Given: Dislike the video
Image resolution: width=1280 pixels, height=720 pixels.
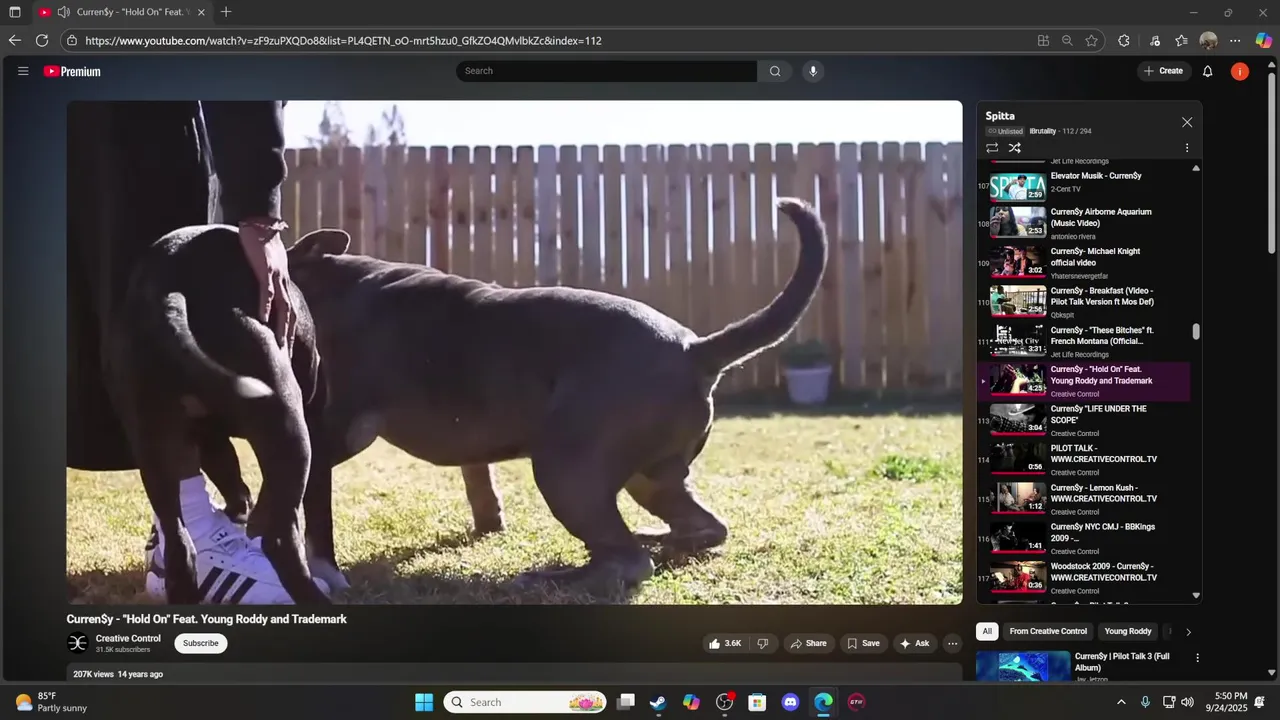Looking at the screenshot, I should tap(762, 644).
